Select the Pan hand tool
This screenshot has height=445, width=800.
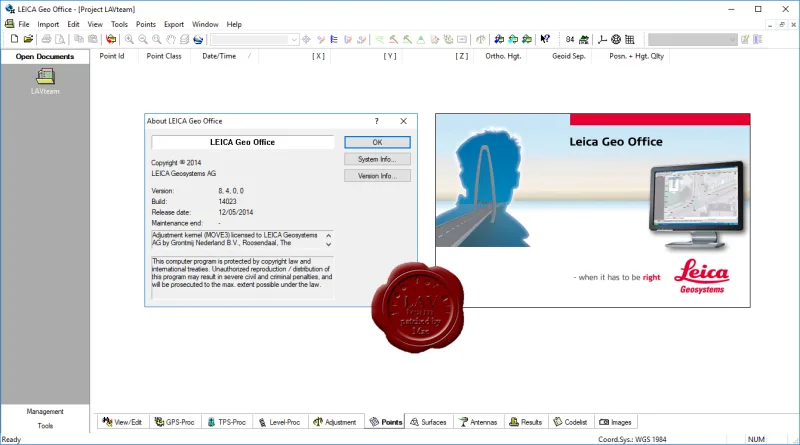(170, 39)
